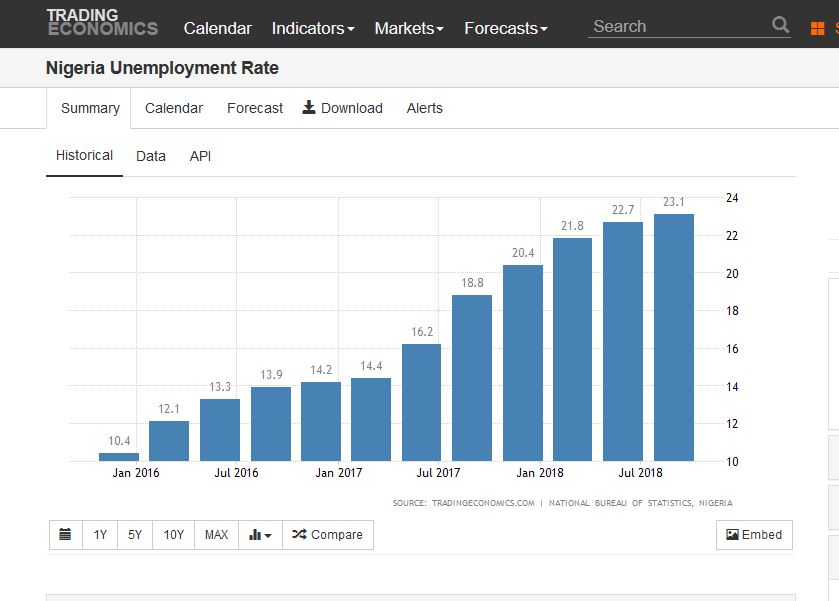839x601 pixels.
Task: Click the 14.4 bar in the chart
Action: tap(371, 420)
